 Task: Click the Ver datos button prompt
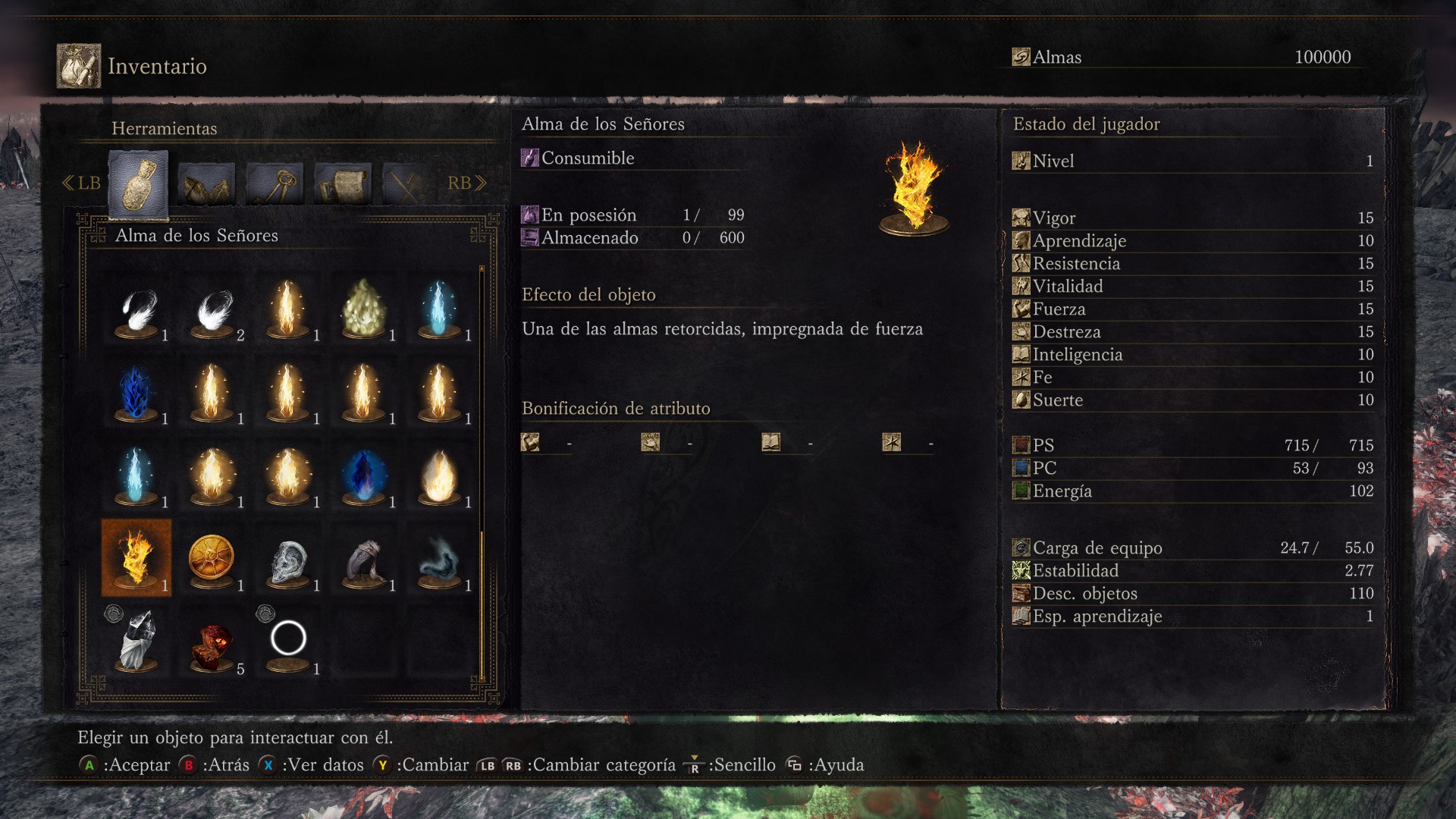coord(311,764)
